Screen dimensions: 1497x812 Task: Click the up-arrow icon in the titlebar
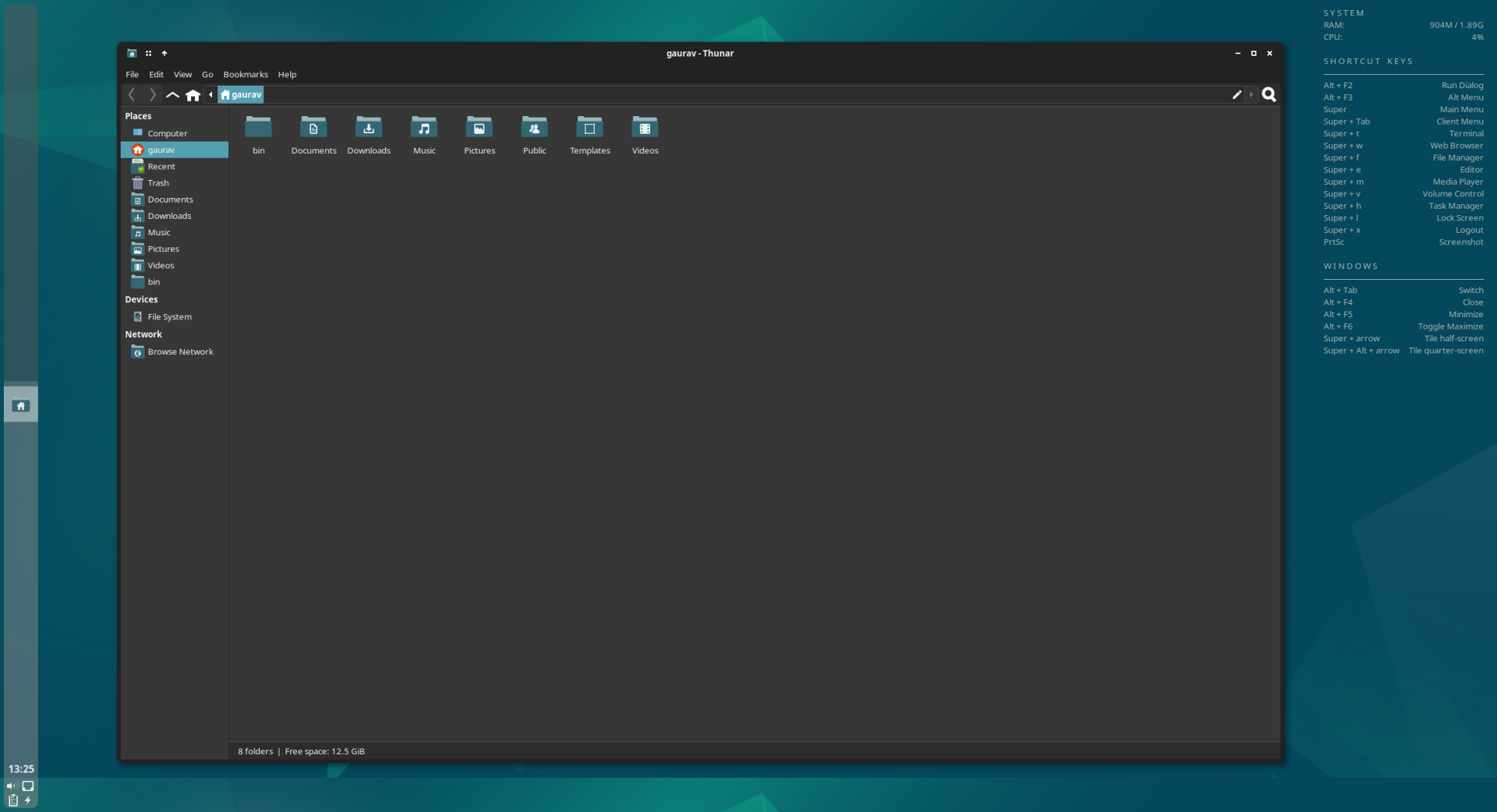coord(165,53)
